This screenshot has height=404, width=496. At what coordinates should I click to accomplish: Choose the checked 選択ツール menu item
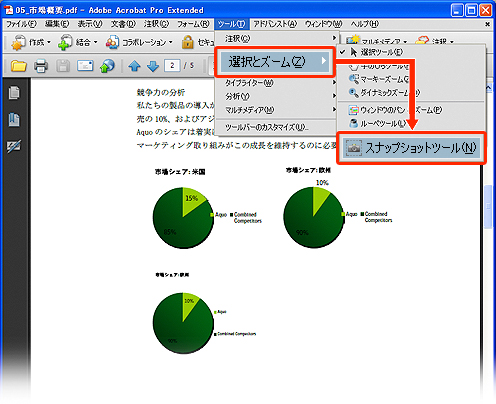click(412, 52)
